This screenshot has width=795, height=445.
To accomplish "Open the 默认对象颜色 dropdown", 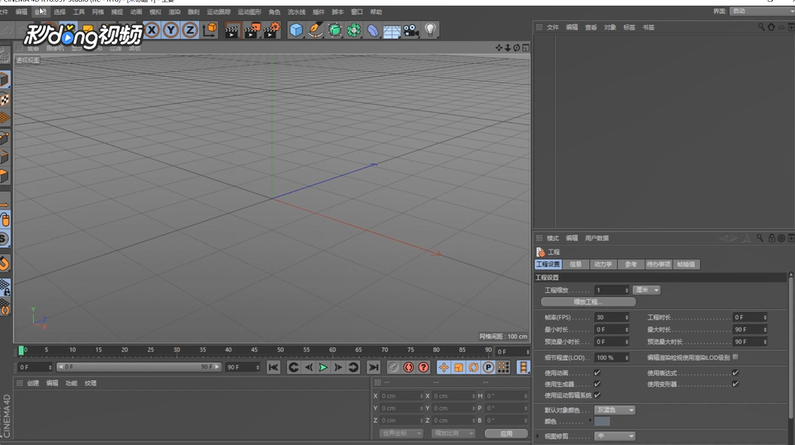I will pos(615,410).
